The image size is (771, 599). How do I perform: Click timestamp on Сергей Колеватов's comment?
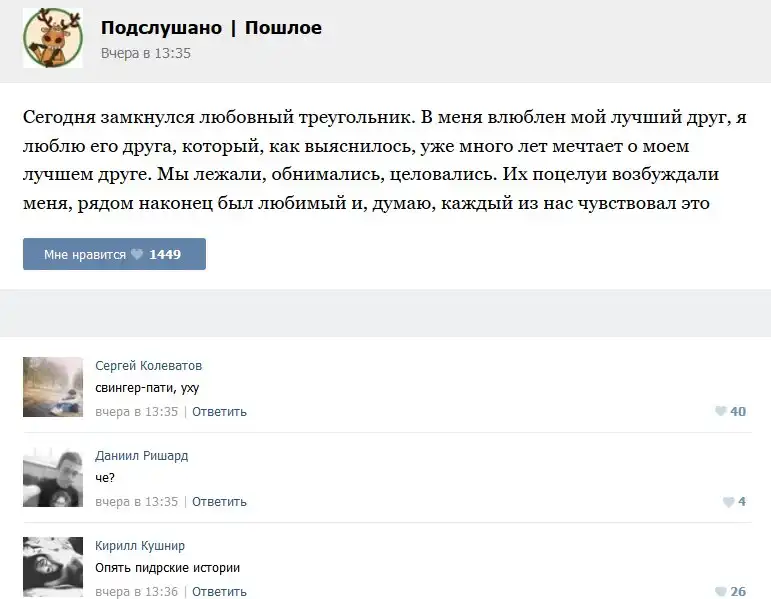136,412
